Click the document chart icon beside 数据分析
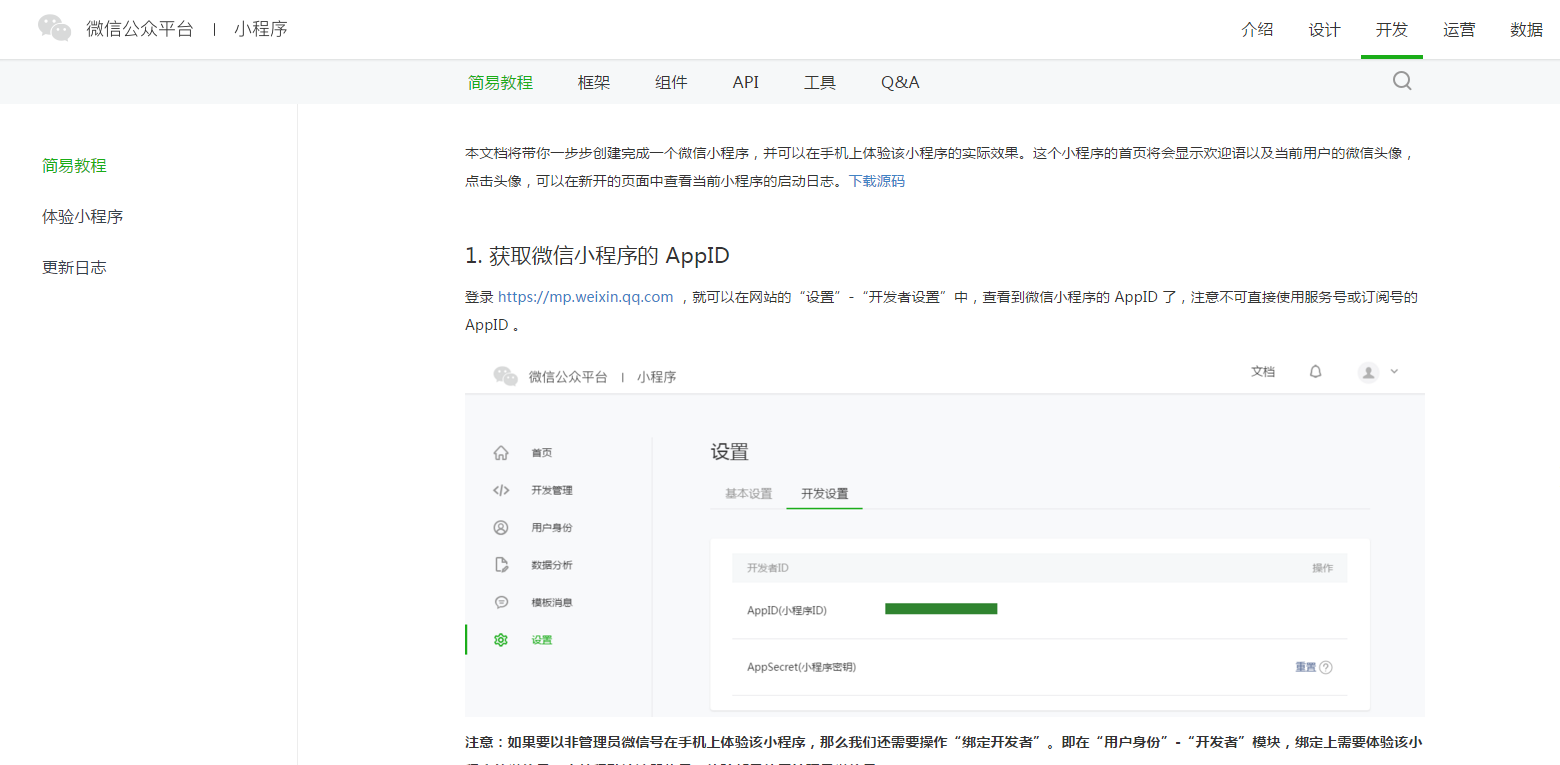 [501, 565]
